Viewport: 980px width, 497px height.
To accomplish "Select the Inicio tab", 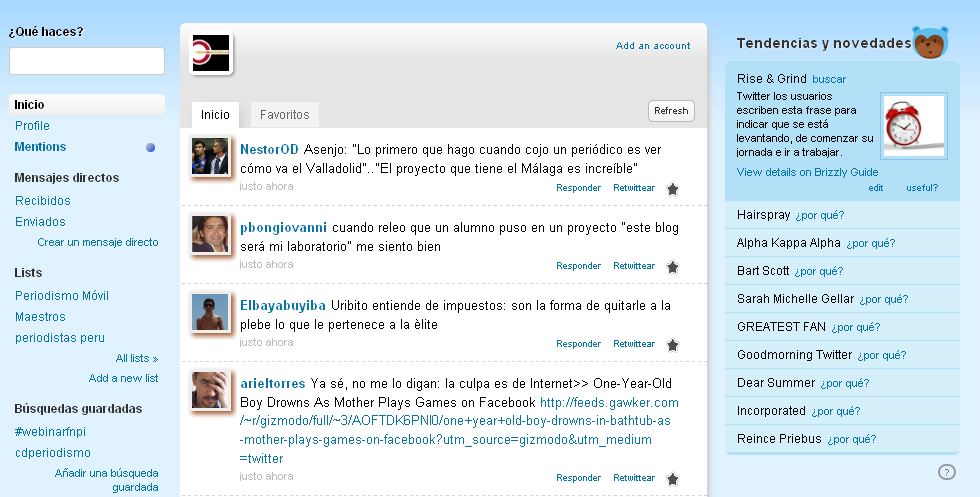I will 215,115.
